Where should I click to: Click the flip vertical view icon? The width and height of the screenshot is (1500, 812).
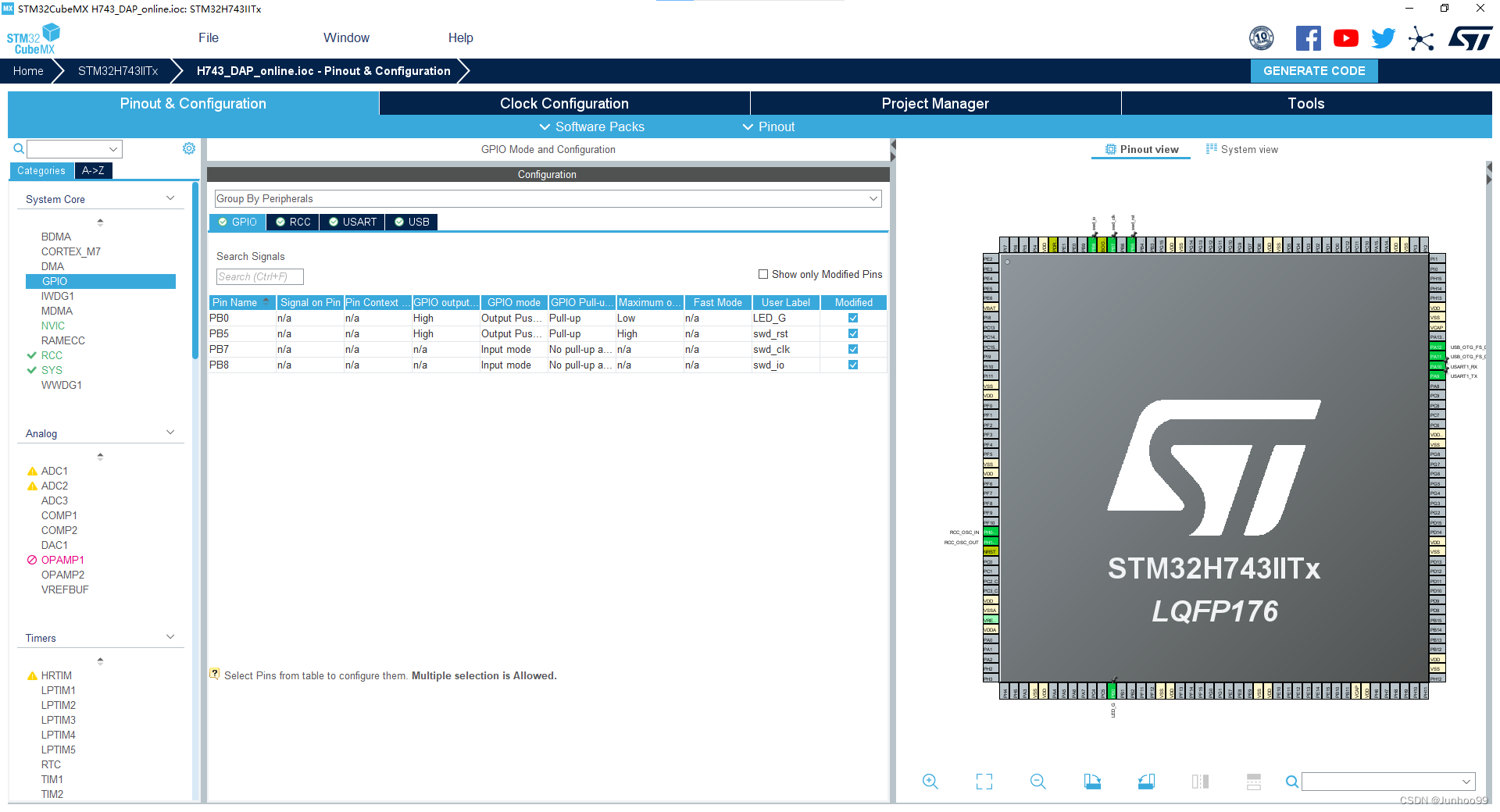pyautogui.click(x=1254, y=782)
